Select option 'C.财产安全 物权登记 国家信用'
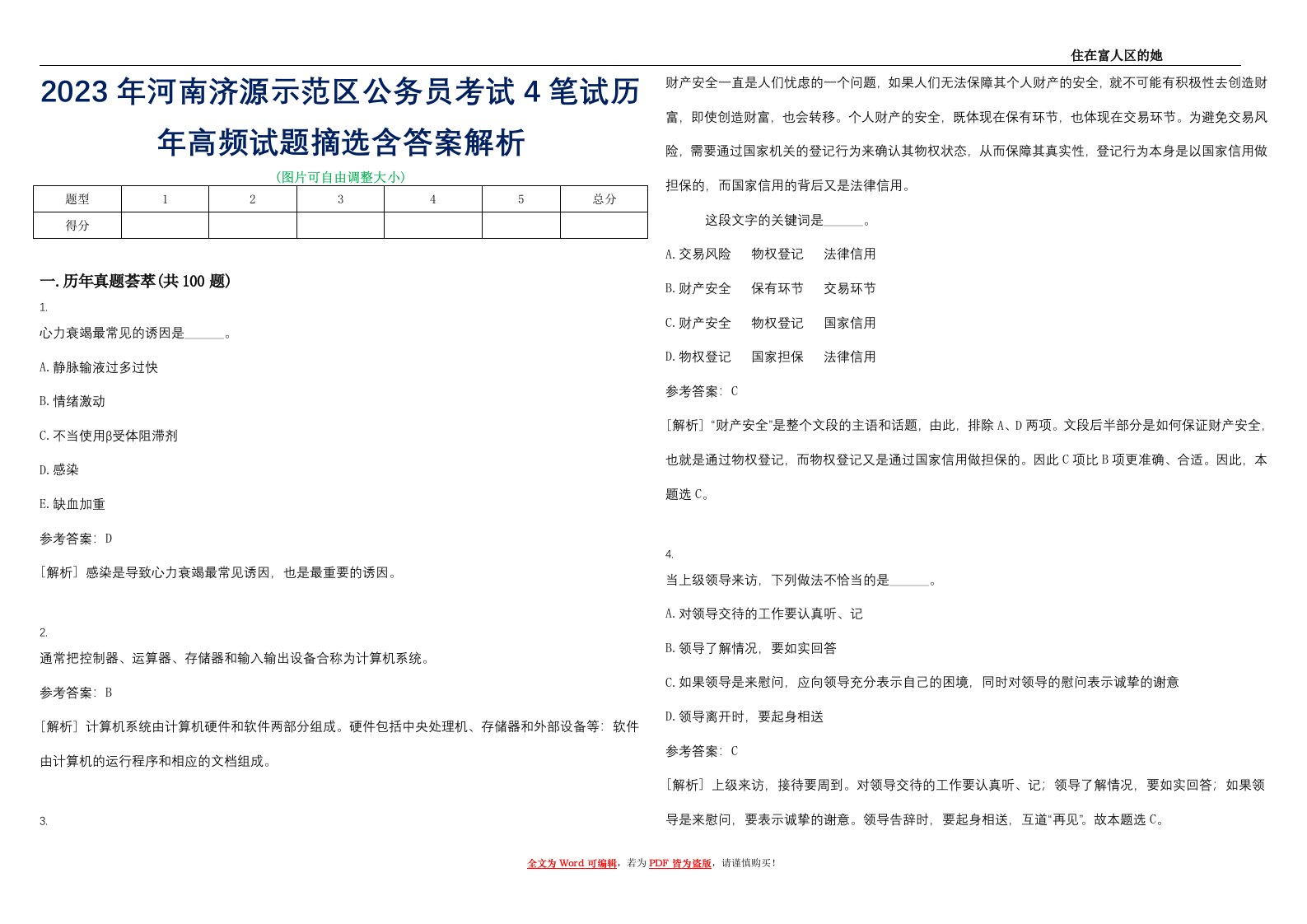The width and height of the screenshot is (1307, 924). click(x=771, y=323)
